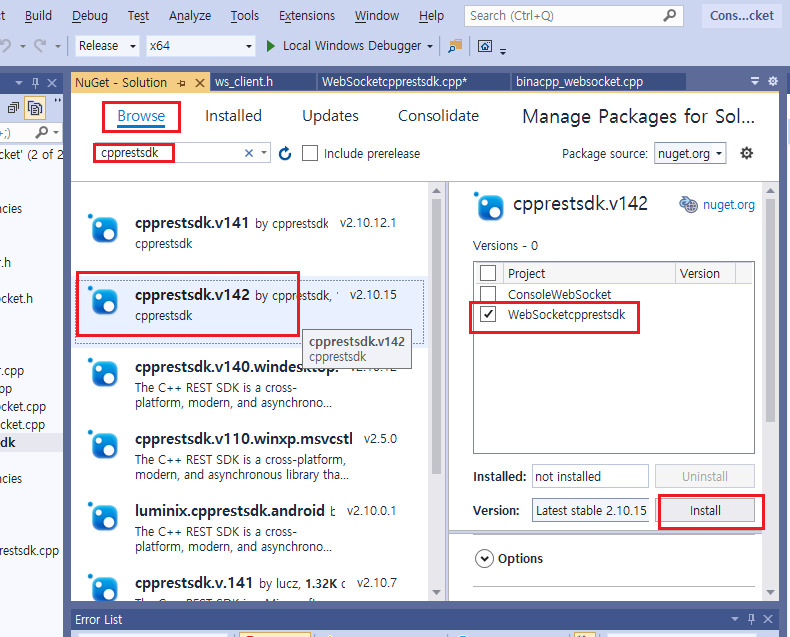Click the Project column header
The image size is (790, 637).
[587, 273]
